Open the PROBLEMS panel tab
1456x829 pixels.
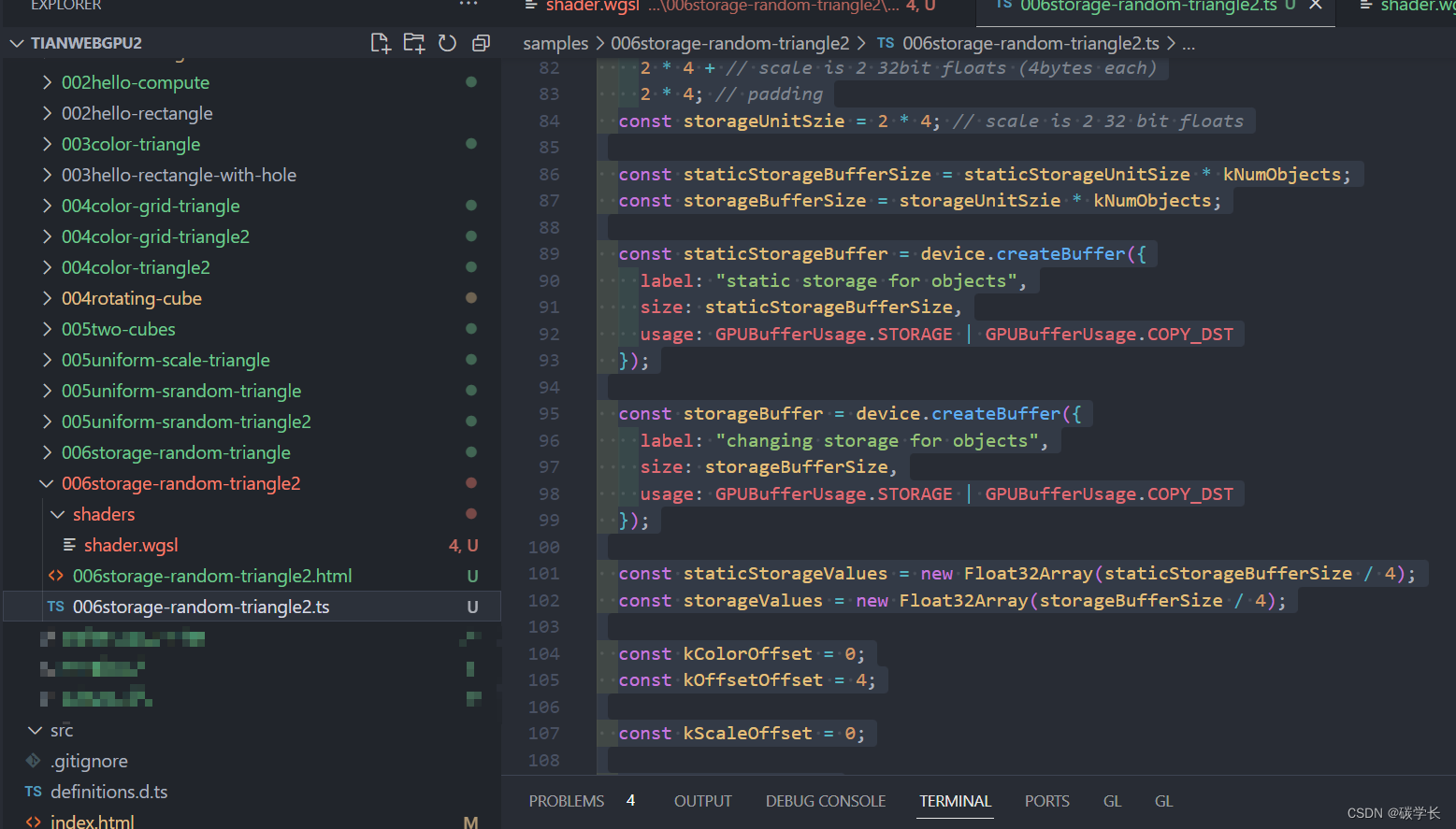pyautogui.click(x=567, y=801)
